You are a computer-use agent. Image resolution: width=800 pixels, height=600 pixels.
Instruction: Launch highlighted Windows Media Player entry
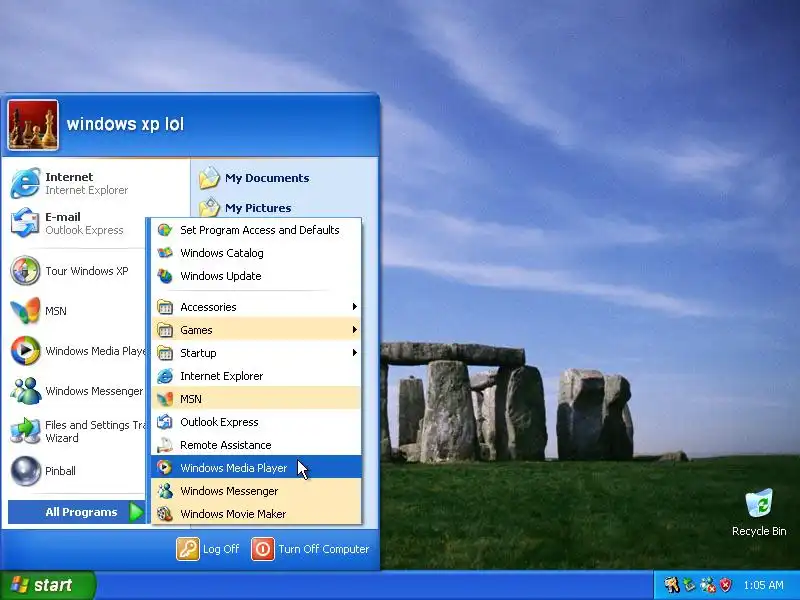tap(256, 468)
